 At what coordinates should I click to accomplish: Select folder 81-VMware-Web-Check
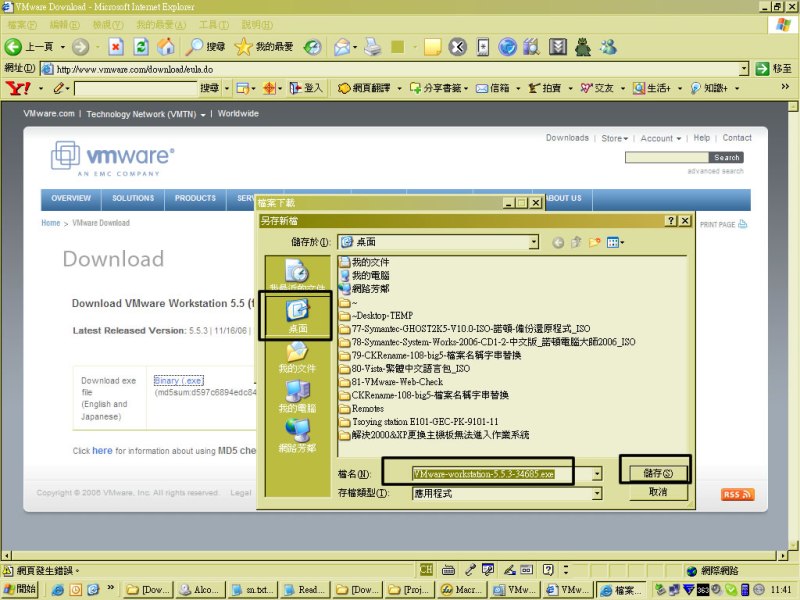point(391,382)
